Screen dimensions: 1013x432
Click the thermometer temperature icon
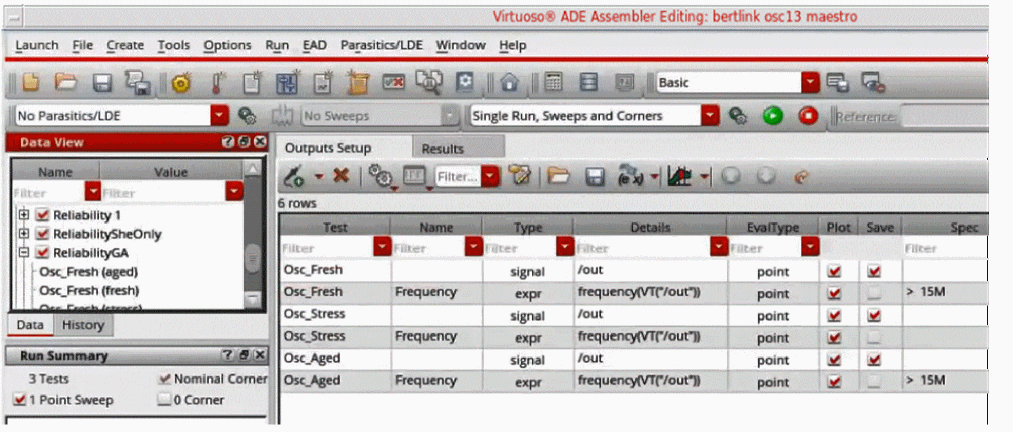point(218,83)
